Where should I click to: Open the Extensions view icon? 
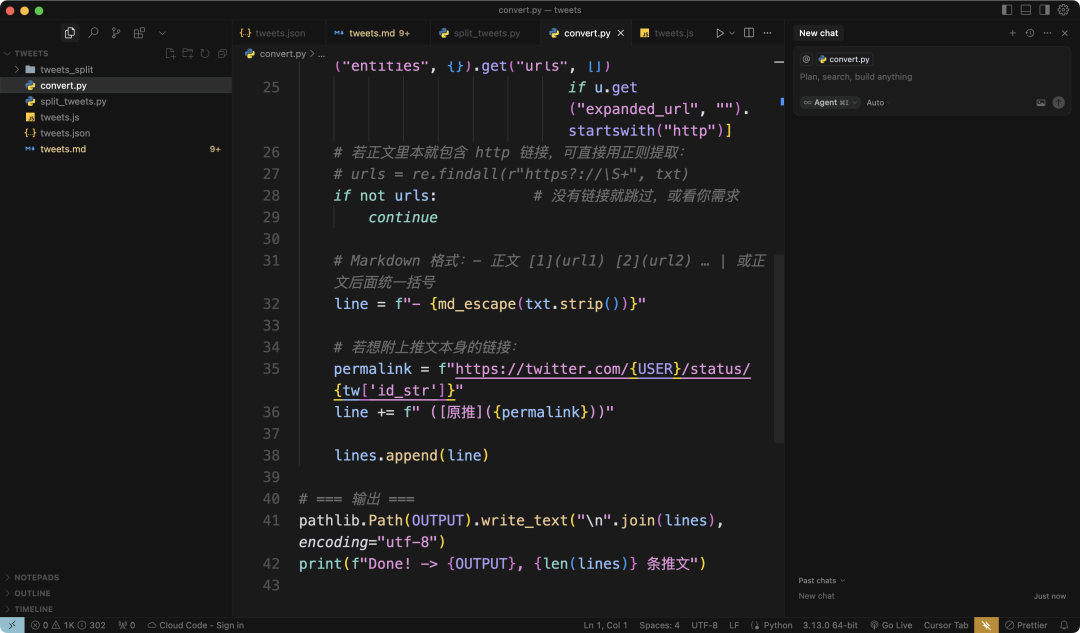(x=139, y=33)
